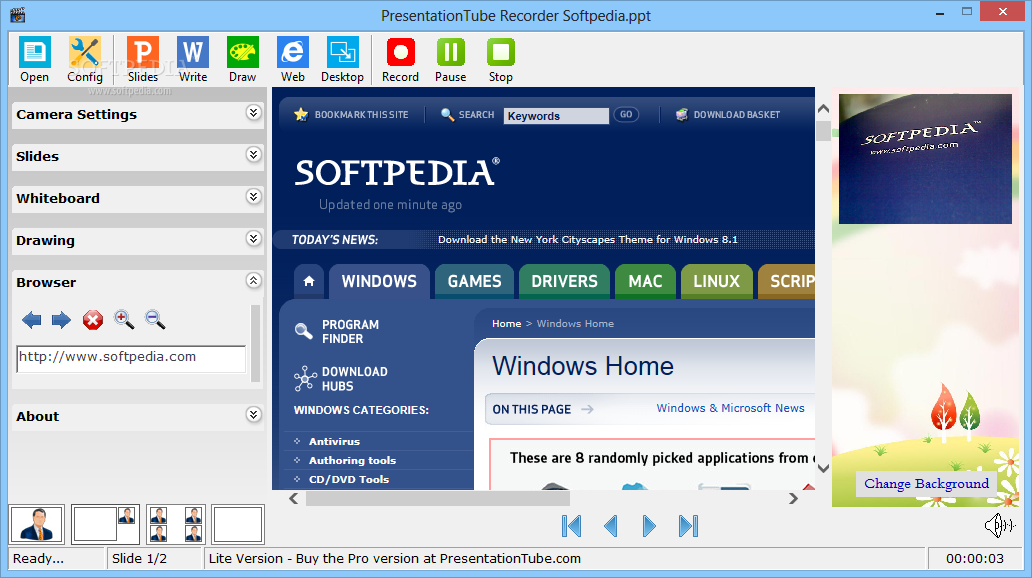
Task: Click the Today's News headline link
Action: tap(588, 240)
